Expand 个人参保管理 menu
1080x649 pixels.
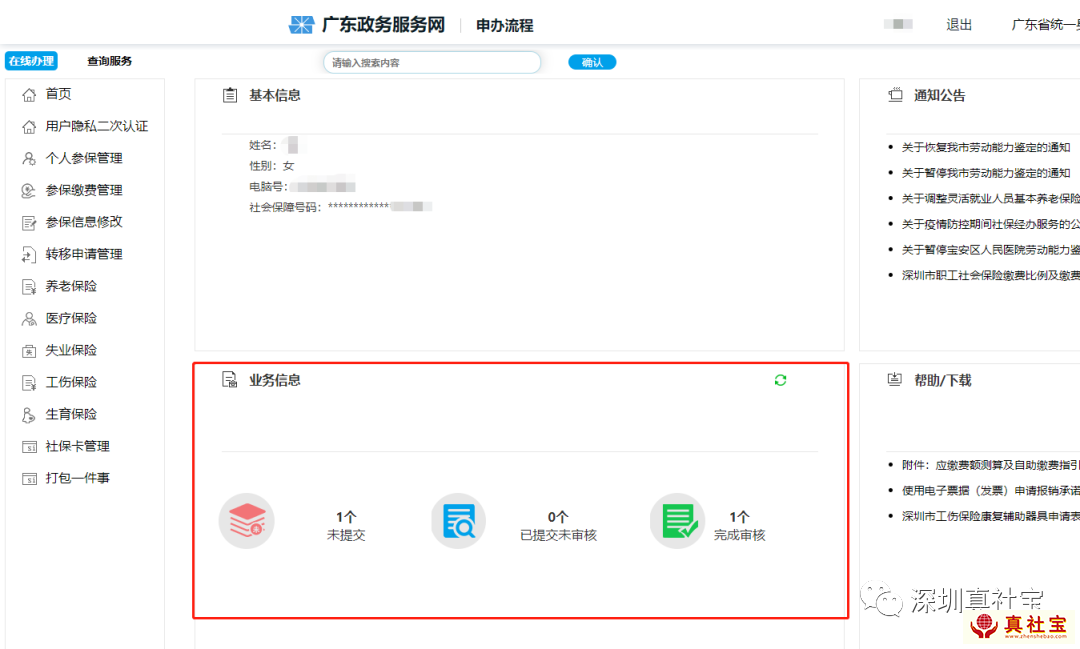[x=84, y=158]
